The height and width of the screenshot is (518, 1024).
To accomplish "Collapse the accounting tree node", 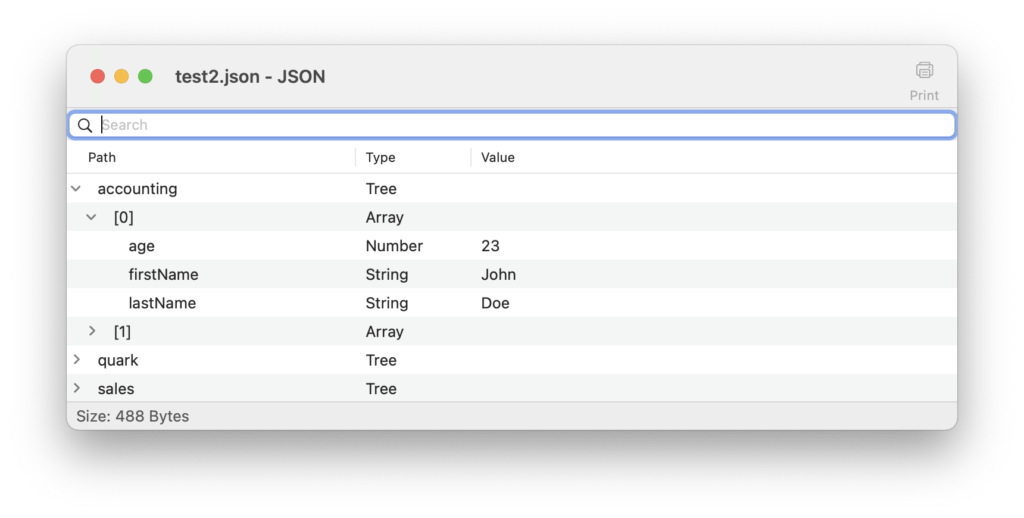I will [76, 189].
